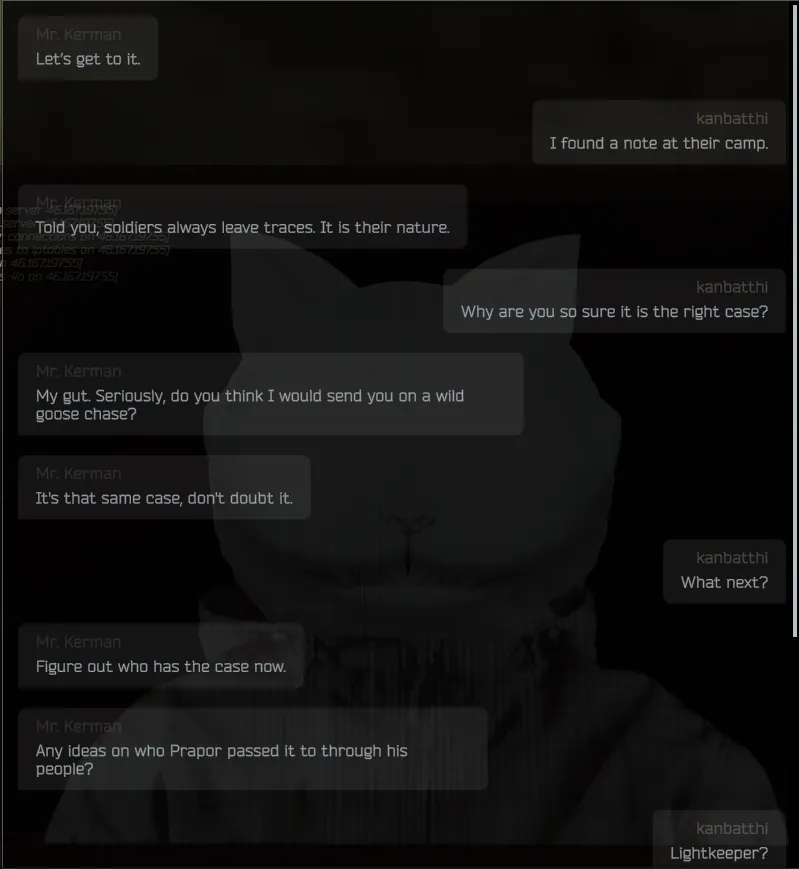The image size is (799, 869).
Task: Select the "Why are you so sure" reply bubble
Action: [x=614, y=300]
